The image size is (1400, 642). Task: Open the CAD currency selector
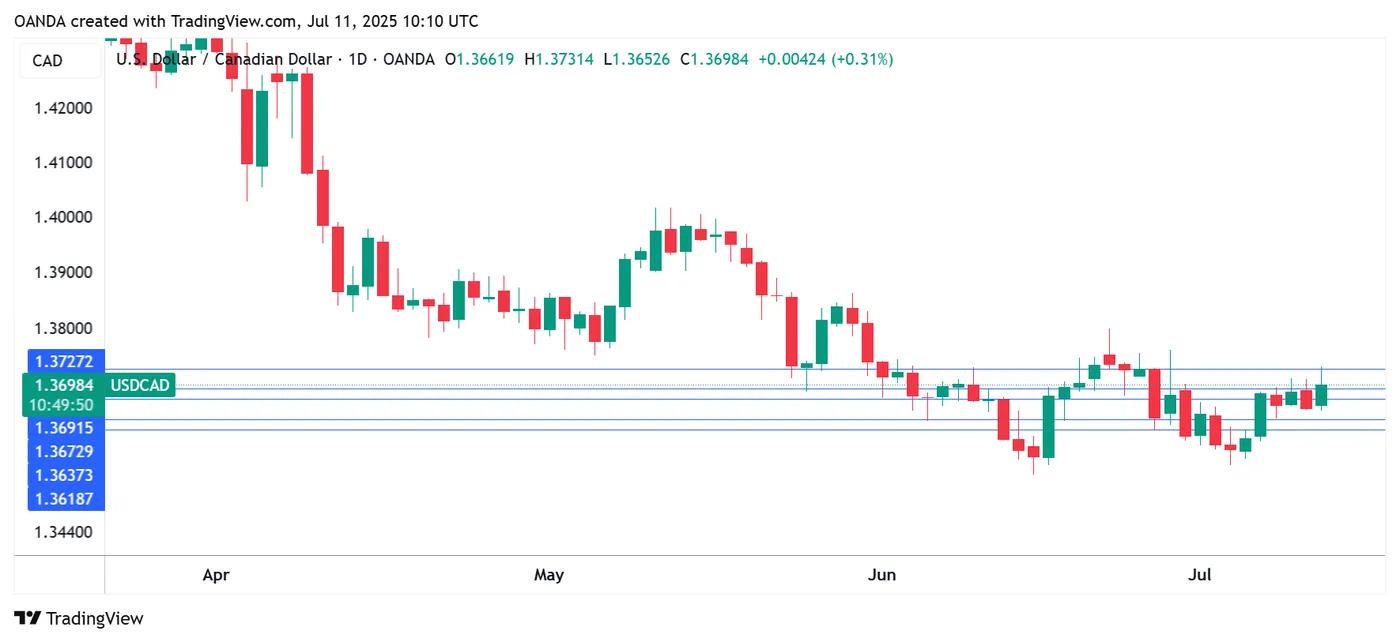[48, 61]
